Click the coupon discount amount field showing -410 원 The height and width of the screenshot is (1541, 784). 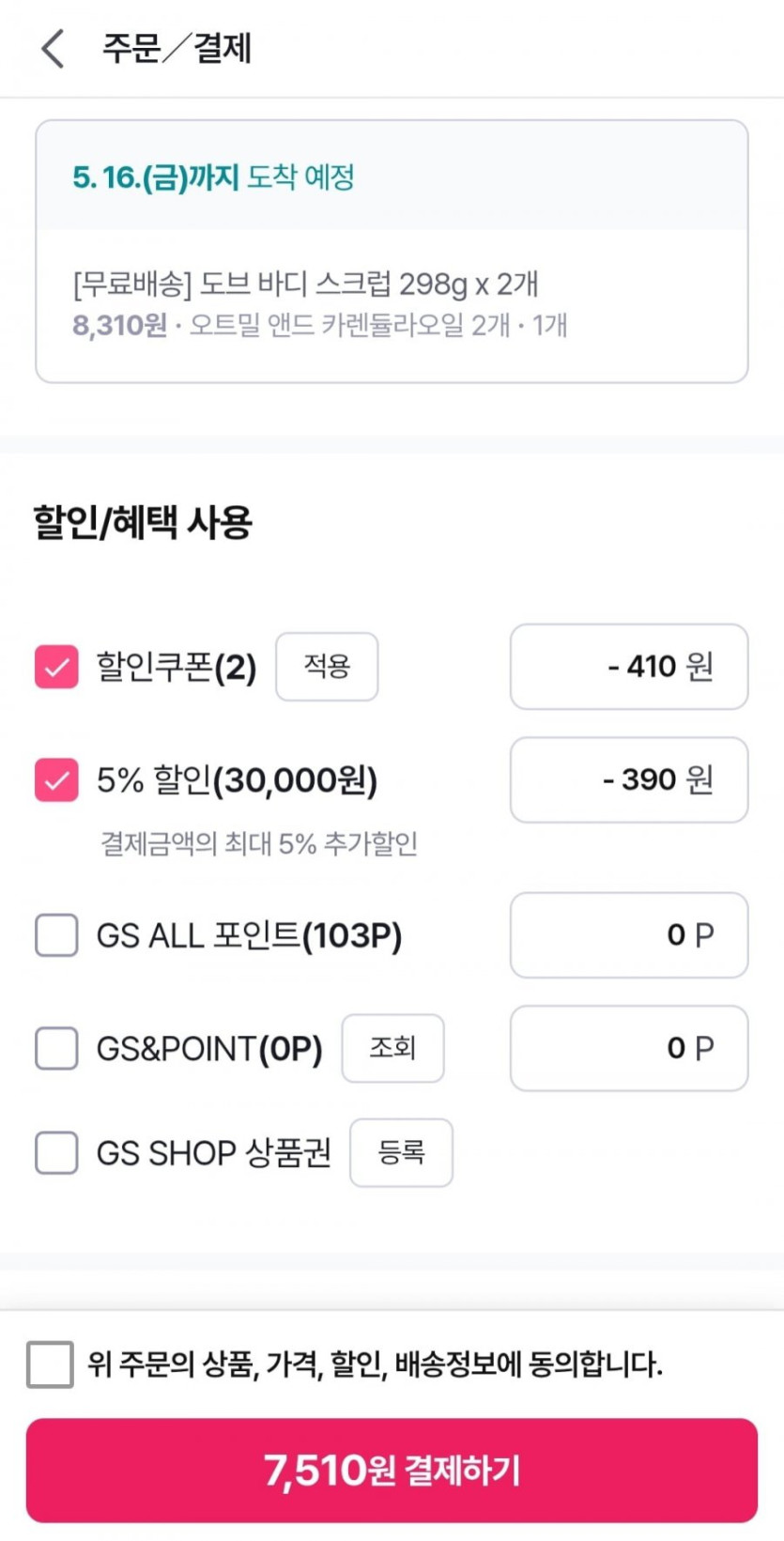(x=628, y=667)
